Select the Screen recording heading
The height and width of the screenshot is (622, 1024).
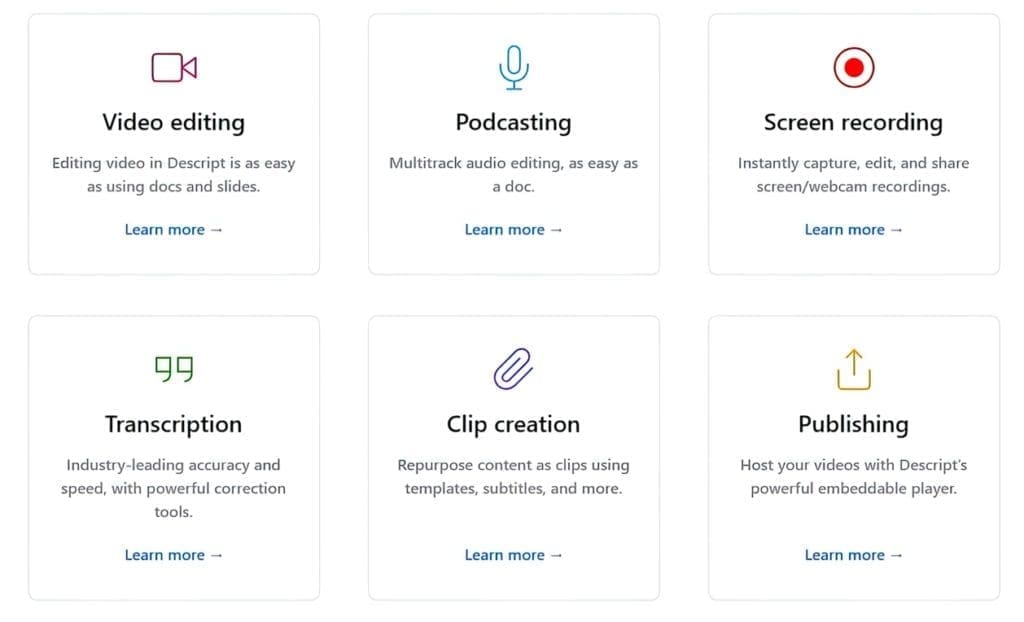coord(854,123)
